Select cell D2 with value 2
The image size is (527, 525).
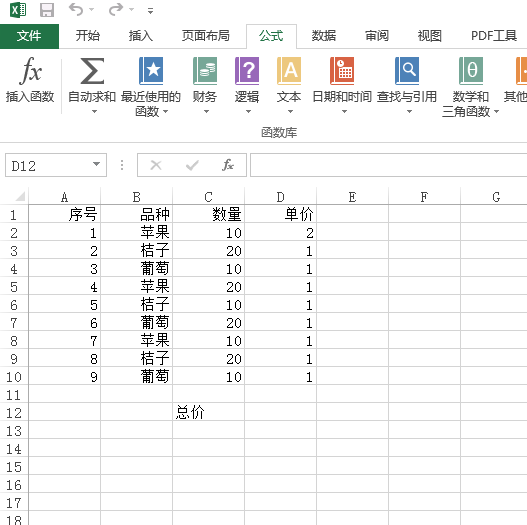(x=280, y=232)
